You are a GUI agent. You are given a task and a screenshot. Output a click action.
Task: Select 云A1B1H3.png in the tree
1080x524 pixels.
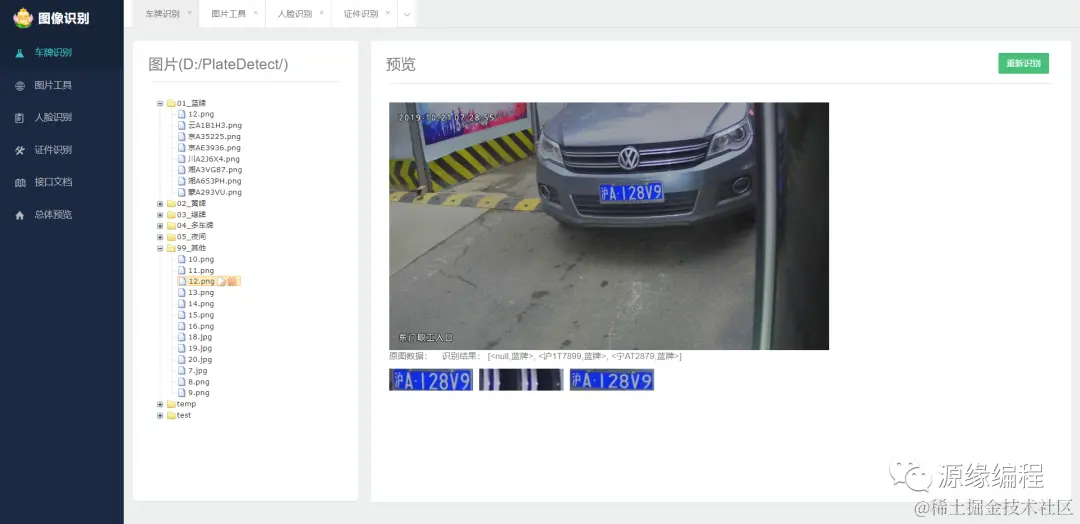(214, 125)
